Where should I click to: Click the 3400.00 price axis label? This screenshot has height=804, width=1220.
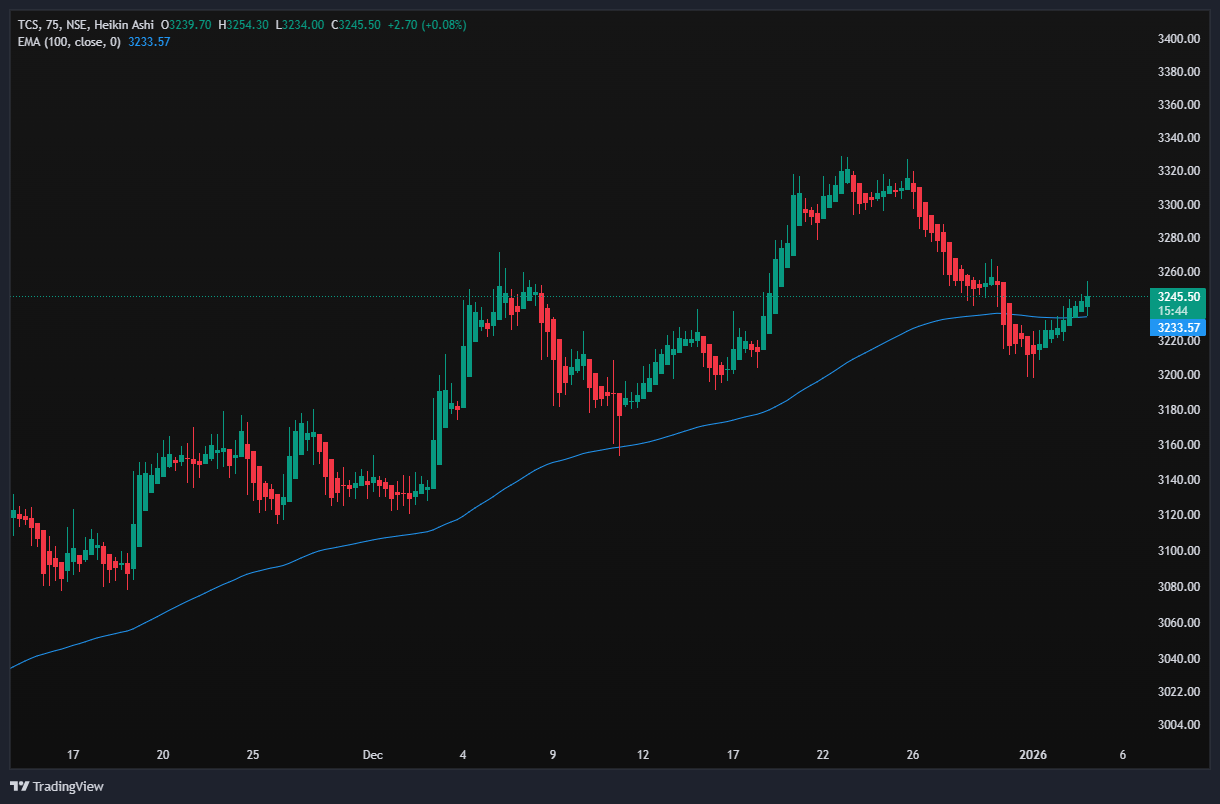tap(1177, 39)
